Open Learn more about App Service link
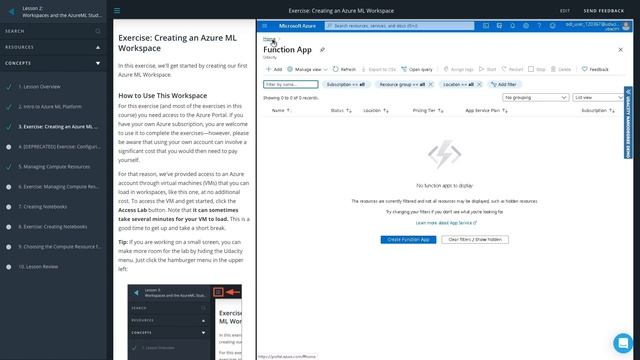 click(x=446, y=223)
